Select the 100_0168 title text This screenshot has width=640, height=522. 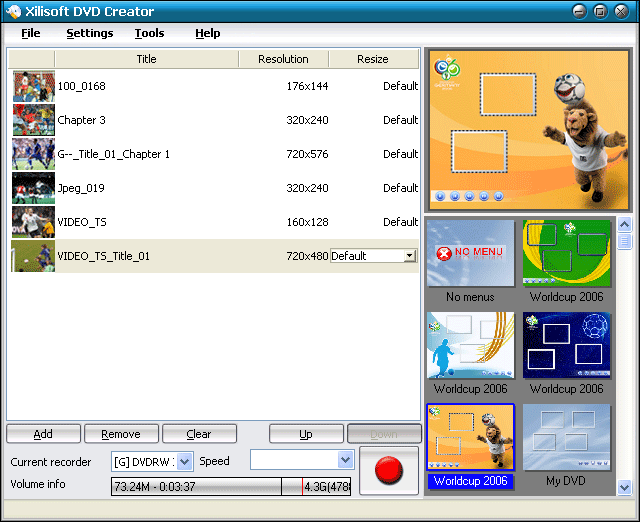click(82, 86)
